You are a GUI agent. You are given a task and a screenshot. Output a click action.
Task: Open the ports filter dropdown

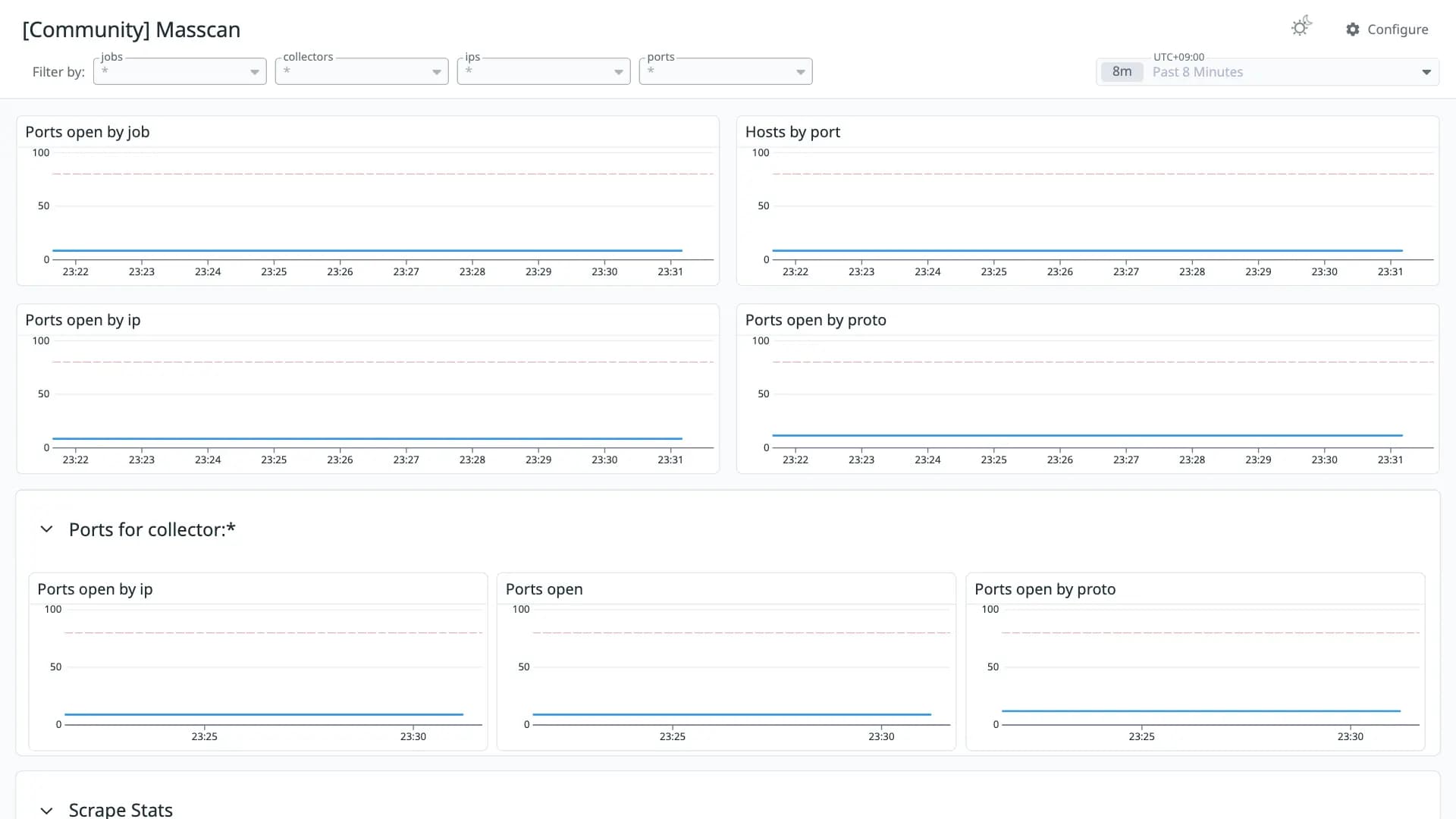pos(726,71)
